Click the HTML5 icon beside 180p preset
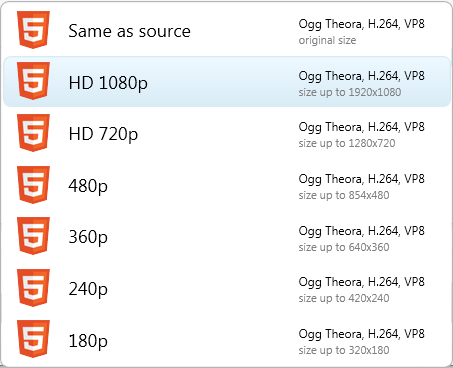This screenshot has width=453, height=368. [33, 339]
